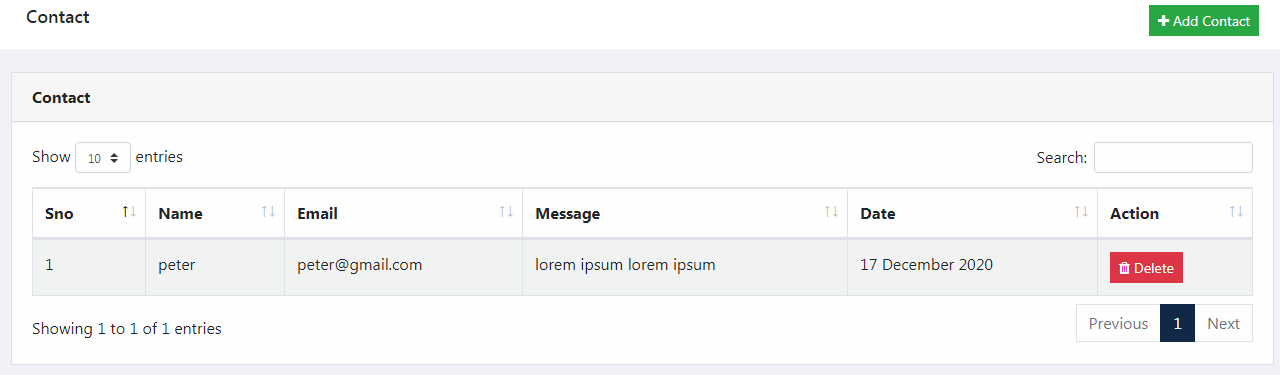The height and width of the screenshot is (375, 1280).
Task: Click the Add Contact button
Action: coord(1204,21)
